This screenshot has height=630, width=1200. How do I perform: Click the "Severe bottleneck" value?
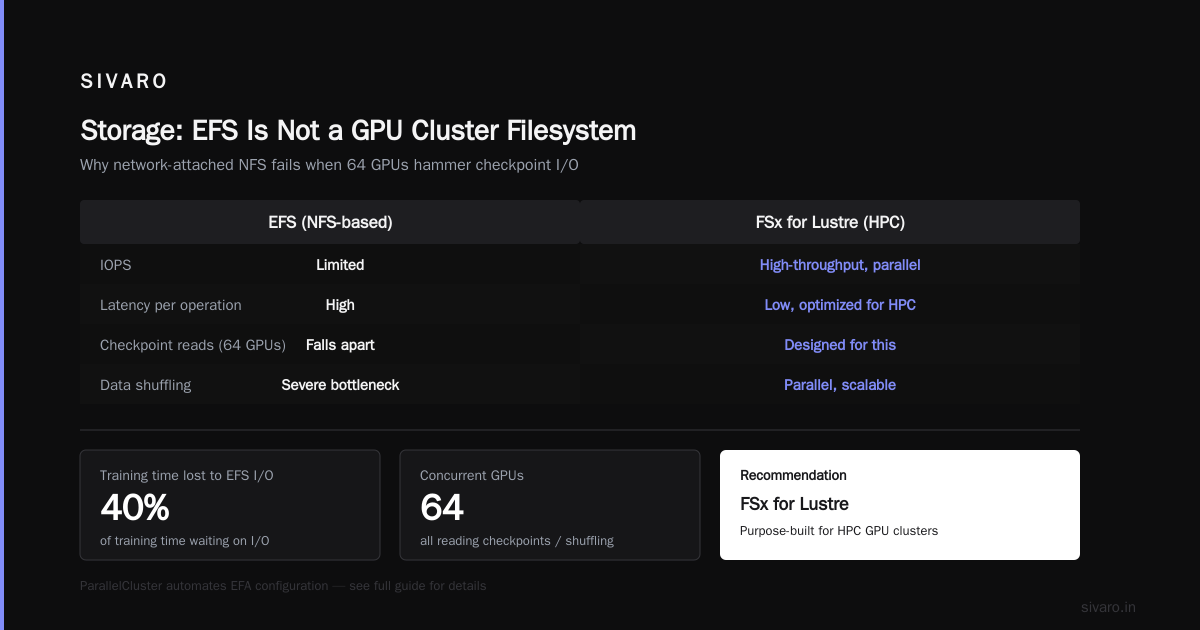[x=340, y=385]
